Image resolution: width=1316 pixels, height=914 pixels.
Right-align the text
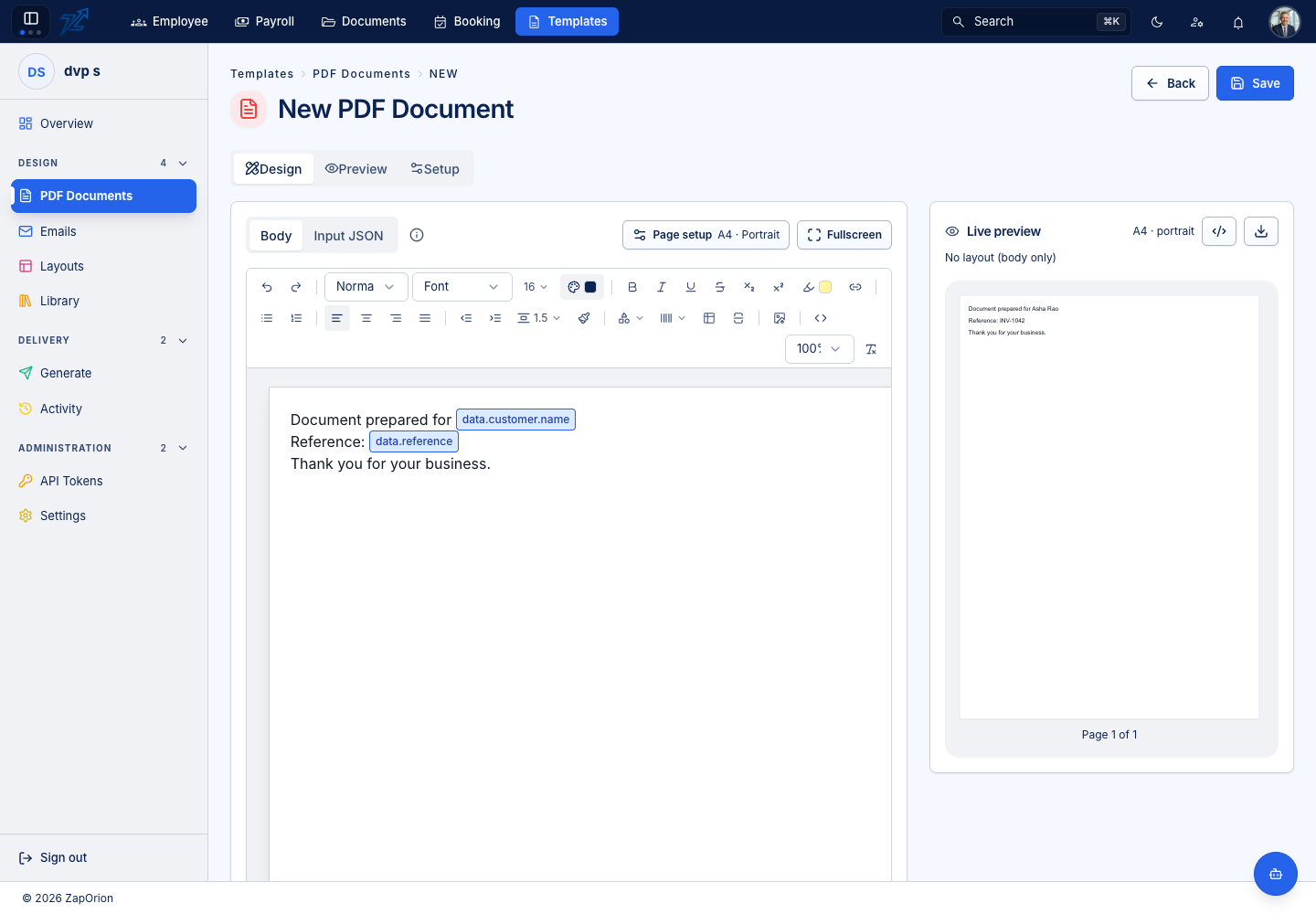click(396, 318)
